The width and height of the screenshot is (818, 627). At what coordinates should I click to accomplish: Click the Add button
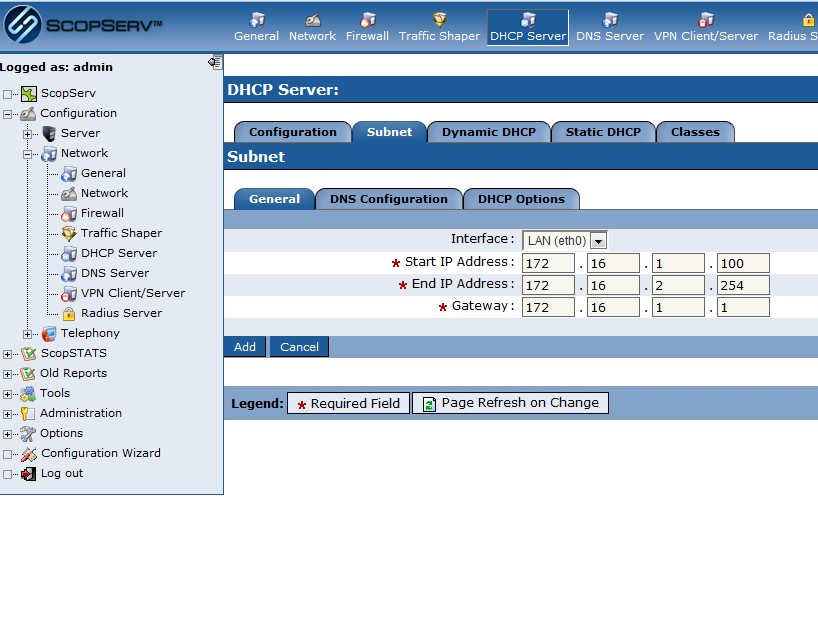pos(245,347)
